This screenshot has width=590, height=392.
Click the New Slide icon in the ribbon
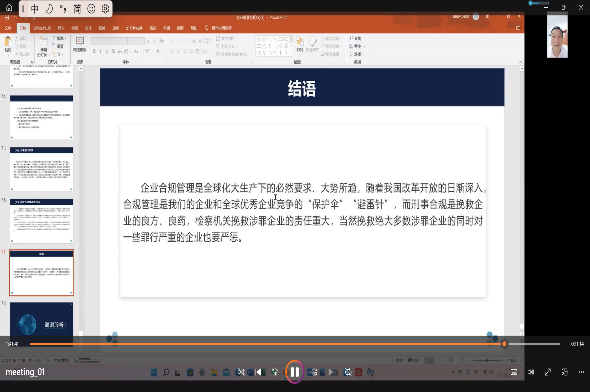click(44, 46)
